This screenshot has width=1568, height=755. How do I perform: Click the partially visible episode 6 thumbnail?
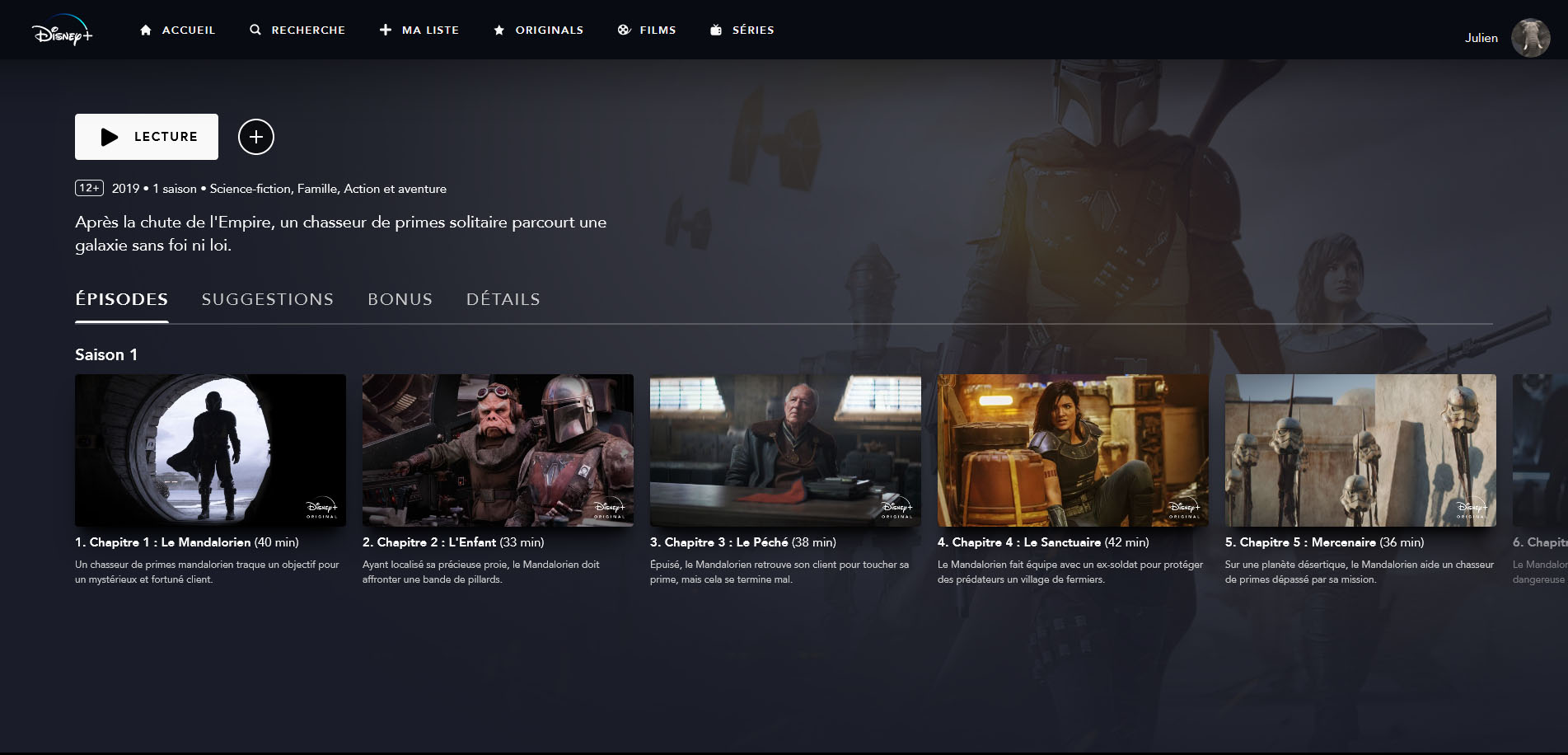[1540, 450]
